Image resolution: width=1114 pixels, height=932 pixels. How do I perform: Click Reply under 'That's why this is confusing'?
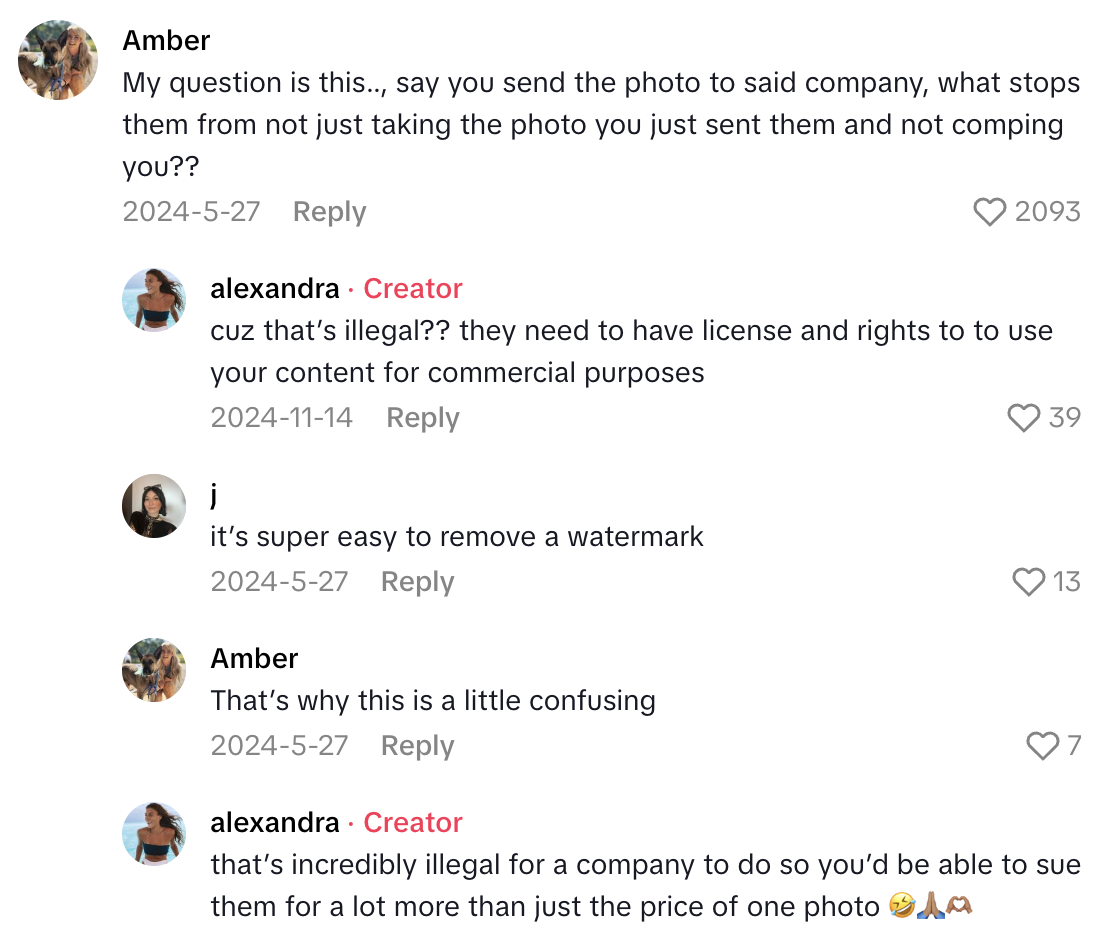tap(416, 746)
